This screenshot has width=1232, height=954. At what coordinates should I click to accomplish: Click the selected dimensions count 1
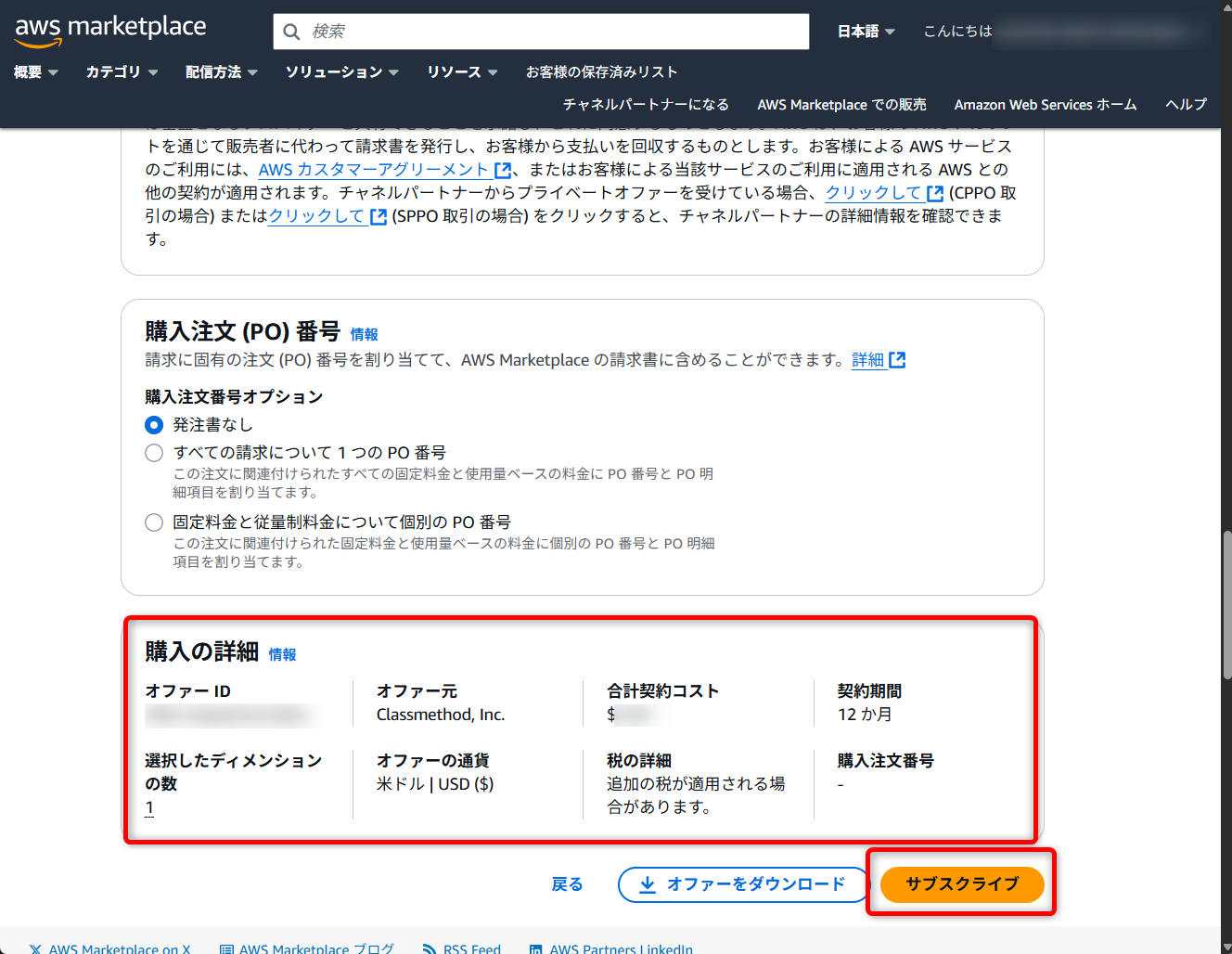149,807
